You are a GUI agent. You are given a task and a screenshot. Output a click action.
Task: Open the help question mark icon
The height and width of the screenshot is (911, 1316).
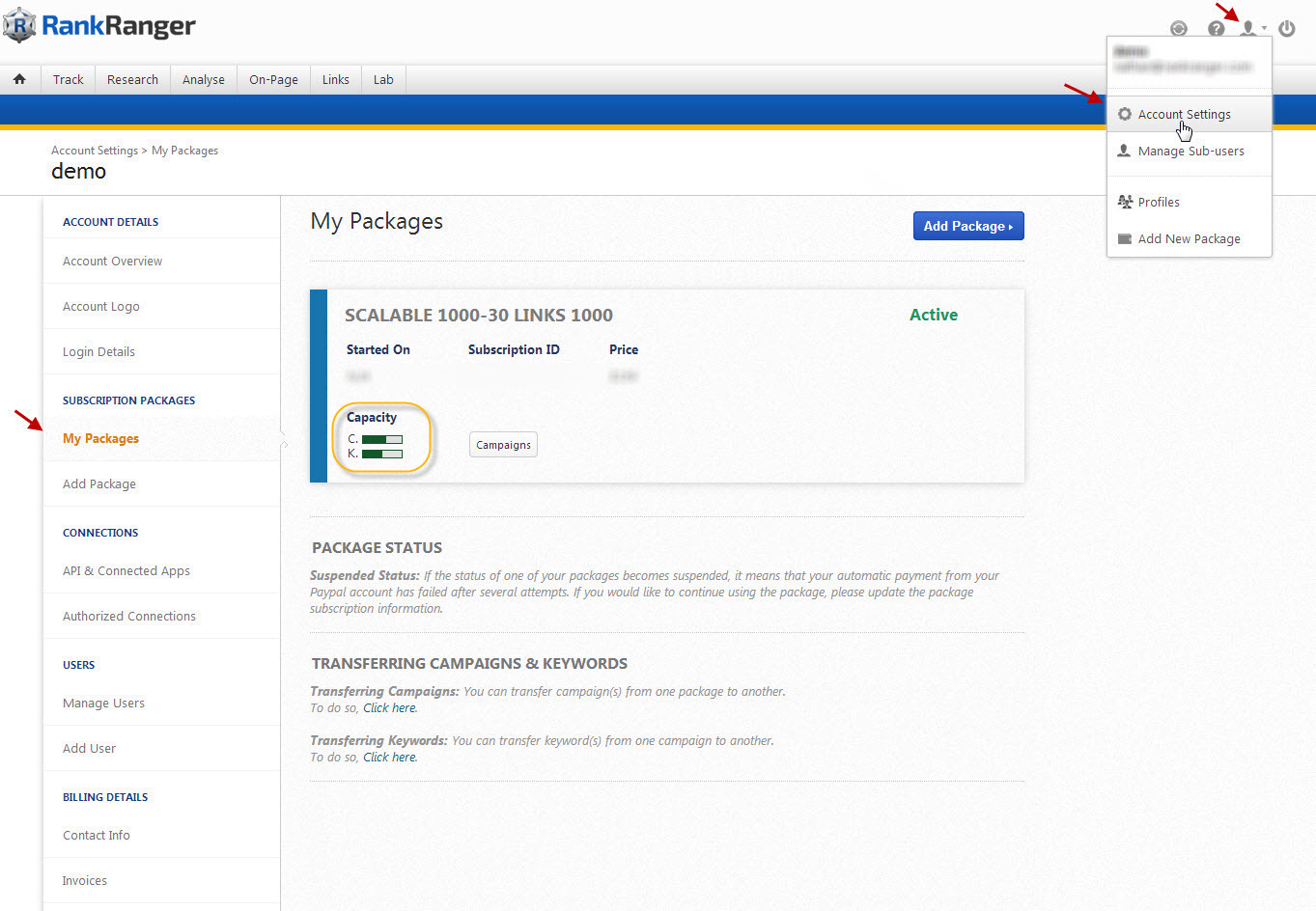[1216, 29]
